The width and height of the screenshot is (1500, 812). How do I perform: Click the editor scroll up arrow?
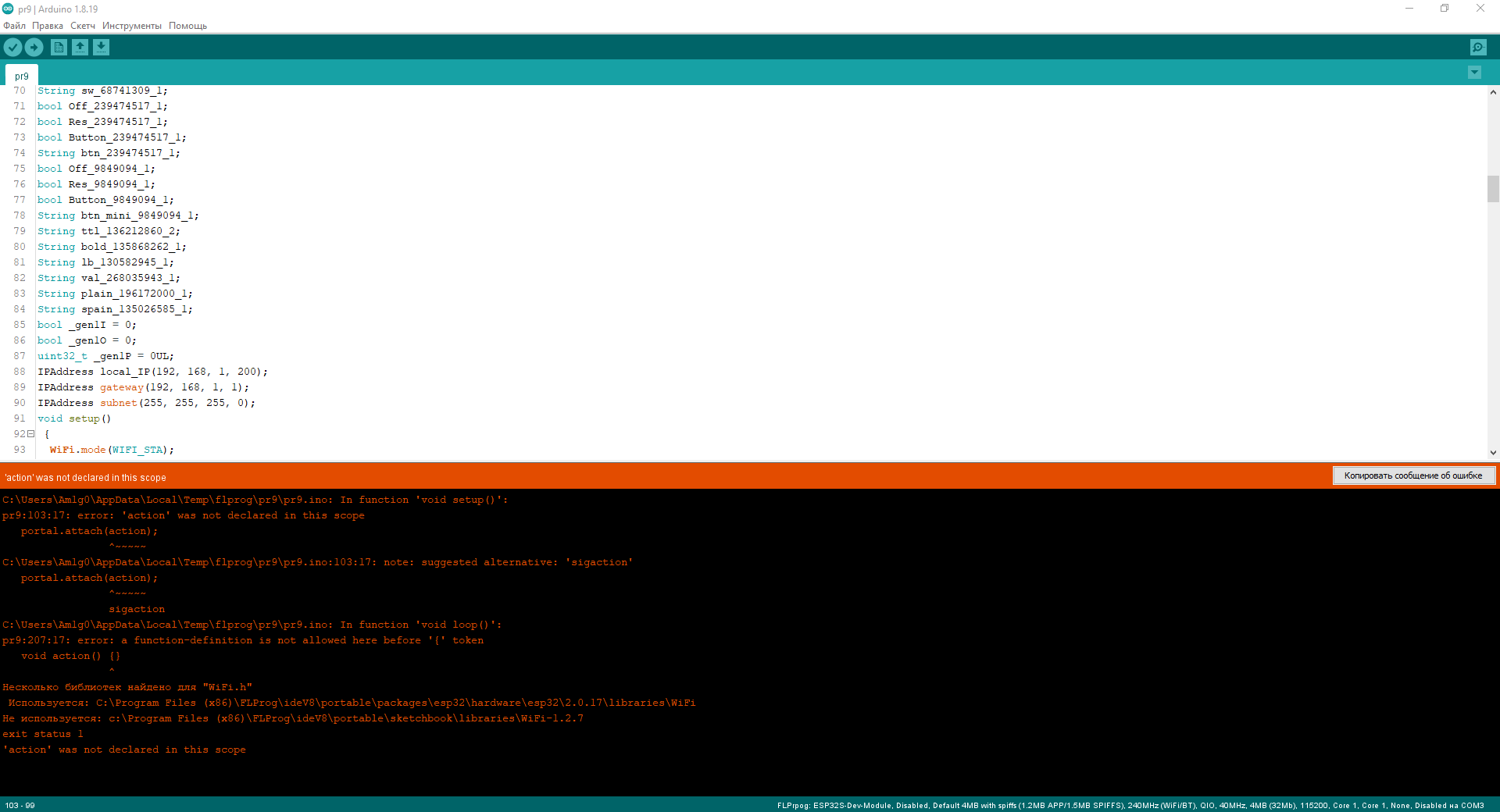[x=1493, y=92]
